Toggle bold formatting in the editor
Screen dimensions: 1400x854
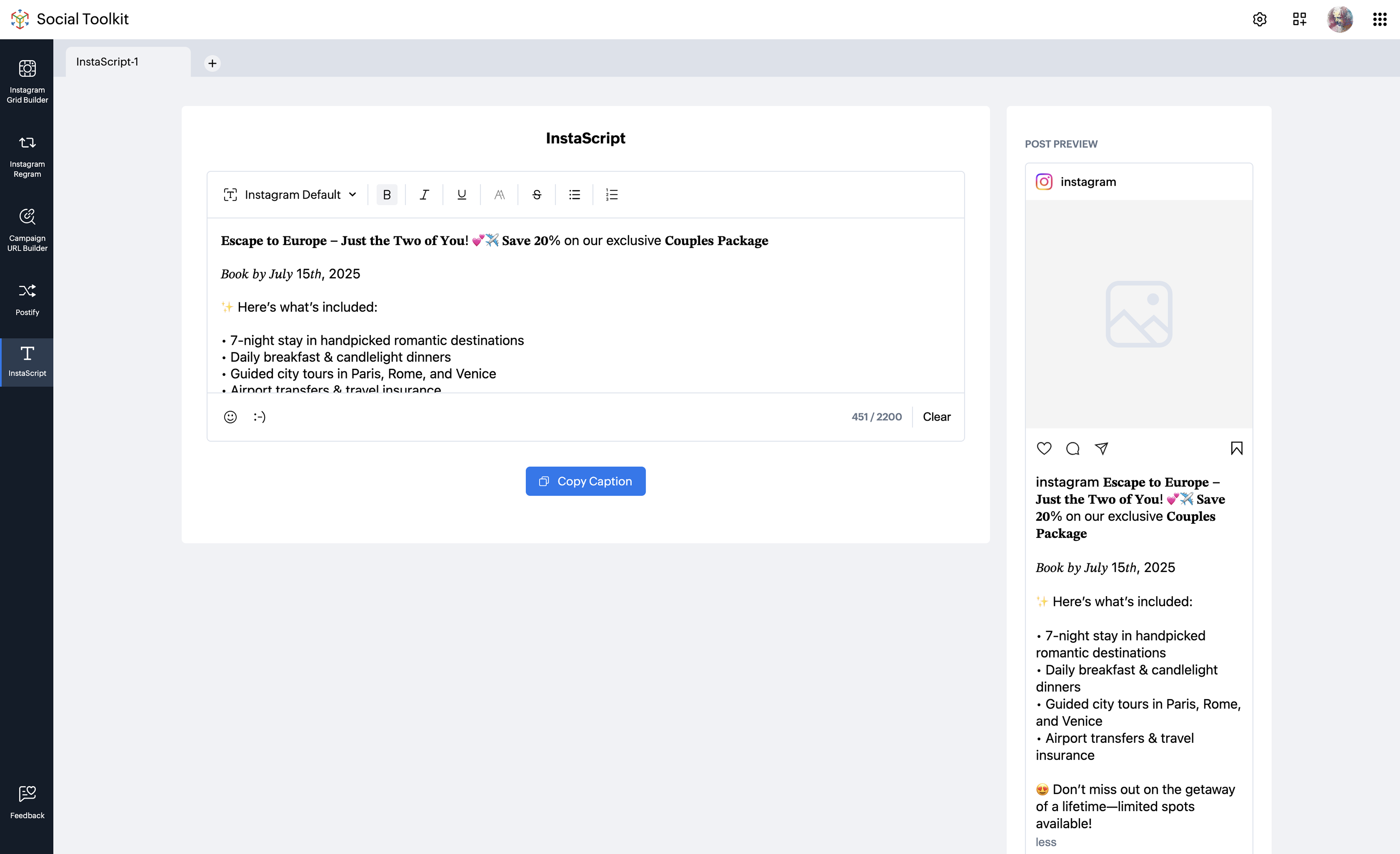[x=386, y=195]
